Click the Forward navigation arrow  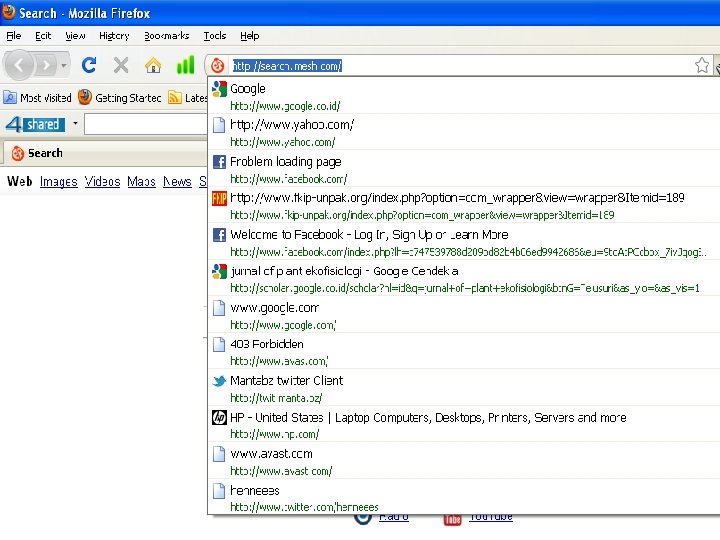pyautogui.click(x=46, y=65)
